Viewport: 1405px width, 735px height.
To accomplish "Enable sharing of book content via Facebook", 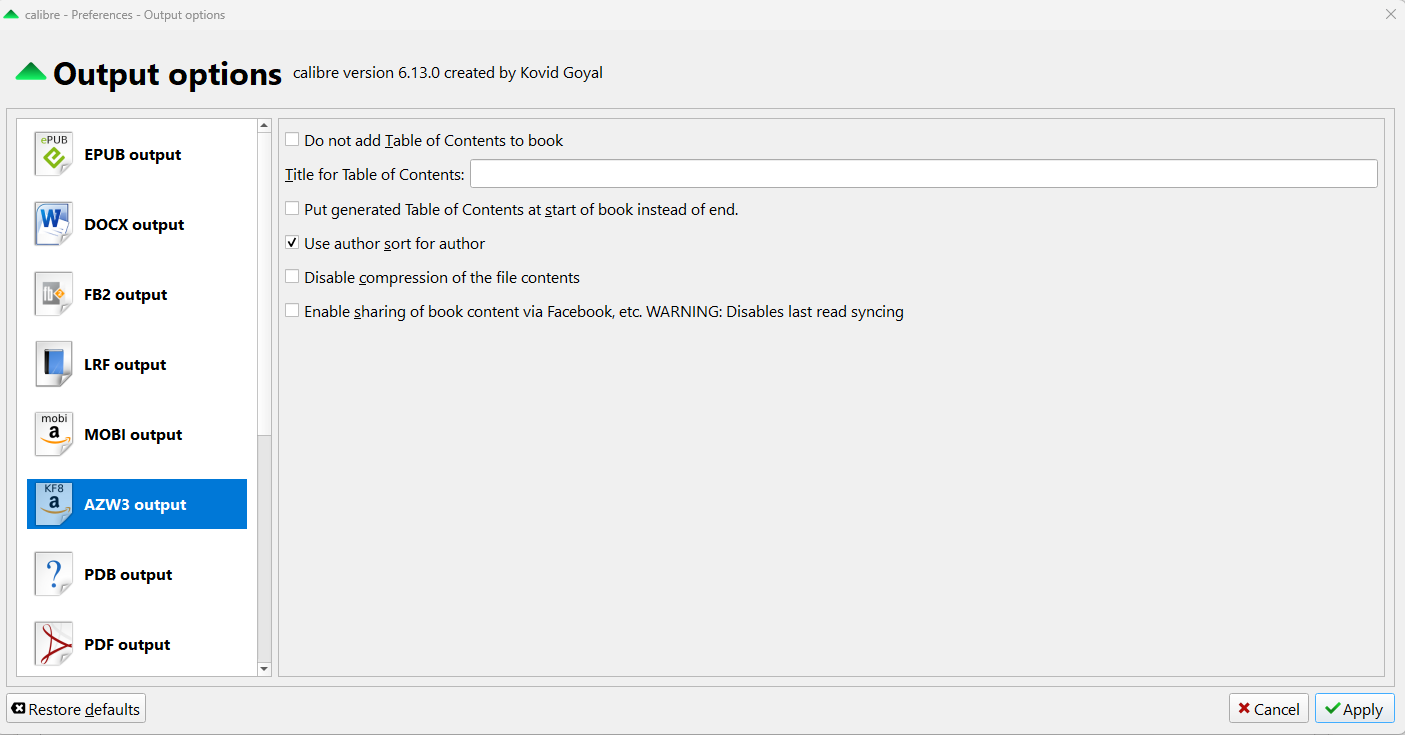I will (292, 311).
